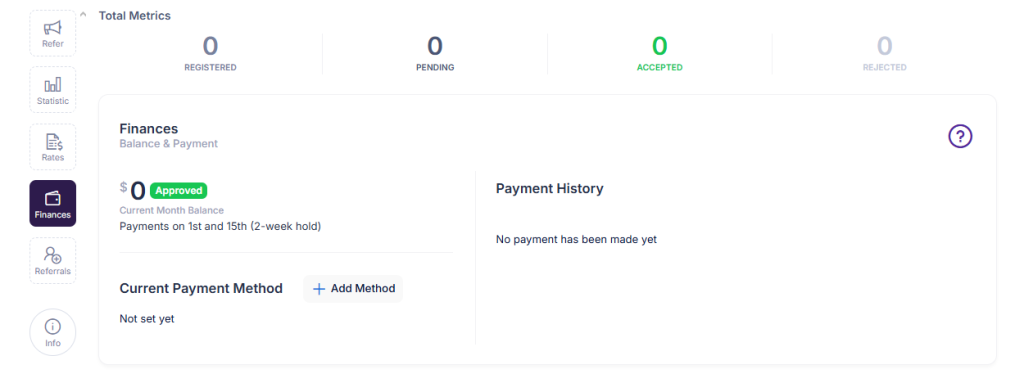
Task: Select the Finances wallet icon
Action: pyautogui.click(x=52, y=204)
